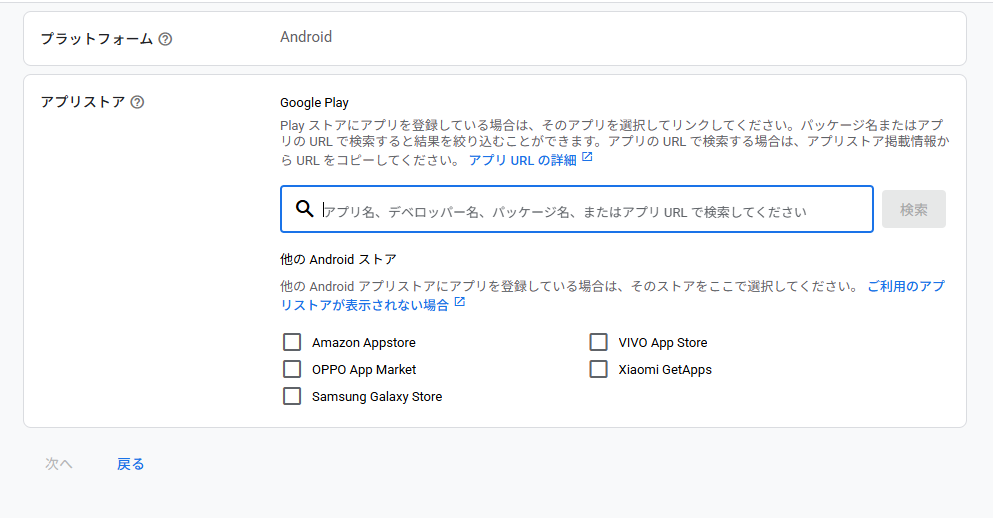The width and height of the screenshot is (993, 518).
Task: Click the help icon beside アプリストア
Action: point(138,102)
